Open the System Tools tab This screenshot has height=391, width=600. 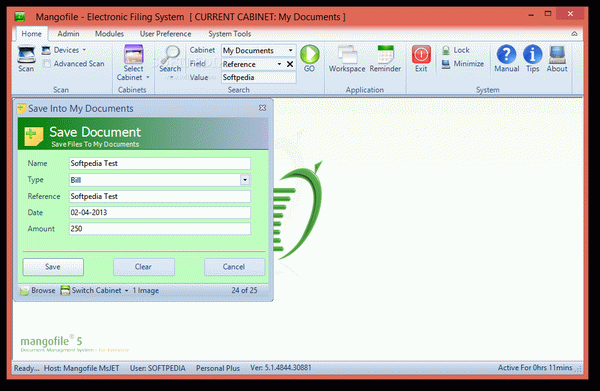click(x=230, y=34)
